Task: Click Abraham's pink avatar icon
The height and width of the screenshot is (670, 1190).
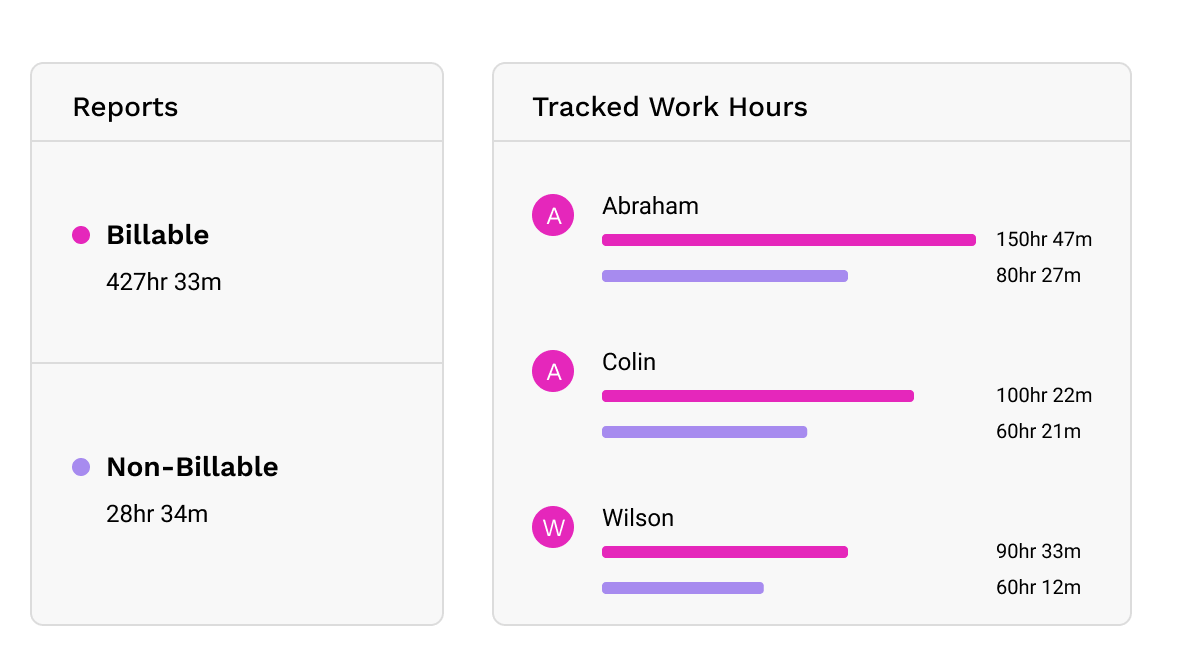Action: coord(553,215)
